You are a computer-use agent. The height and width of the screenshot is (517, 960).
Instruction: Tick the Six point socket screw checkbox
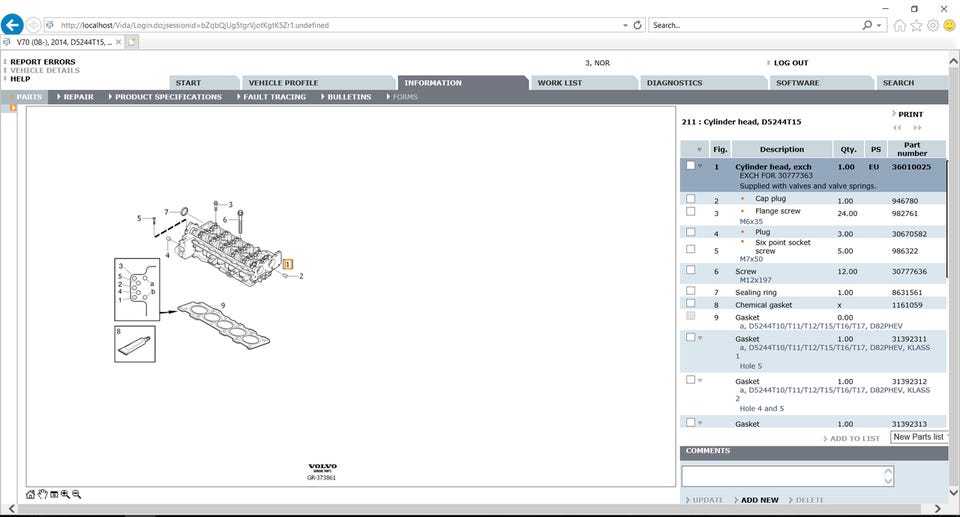point(691,249)
